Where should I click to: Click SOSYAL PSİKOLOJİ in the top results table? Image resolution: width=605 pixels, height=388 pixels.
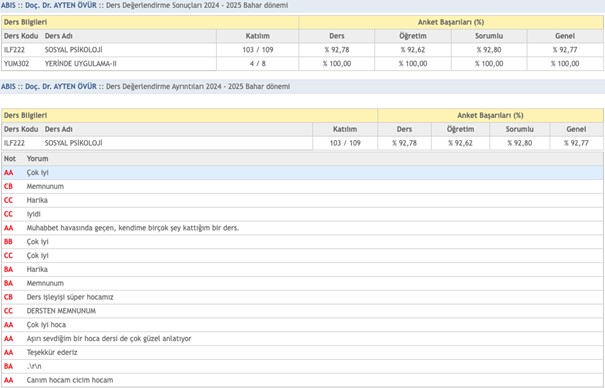[x=73, y=50]
